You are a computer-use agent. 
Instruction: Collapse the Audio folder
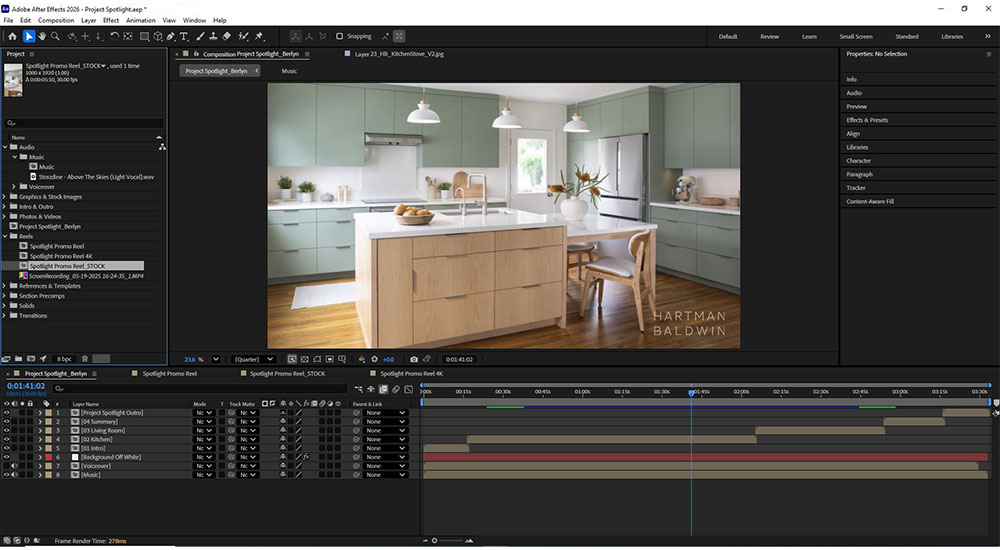pos(5,147)
